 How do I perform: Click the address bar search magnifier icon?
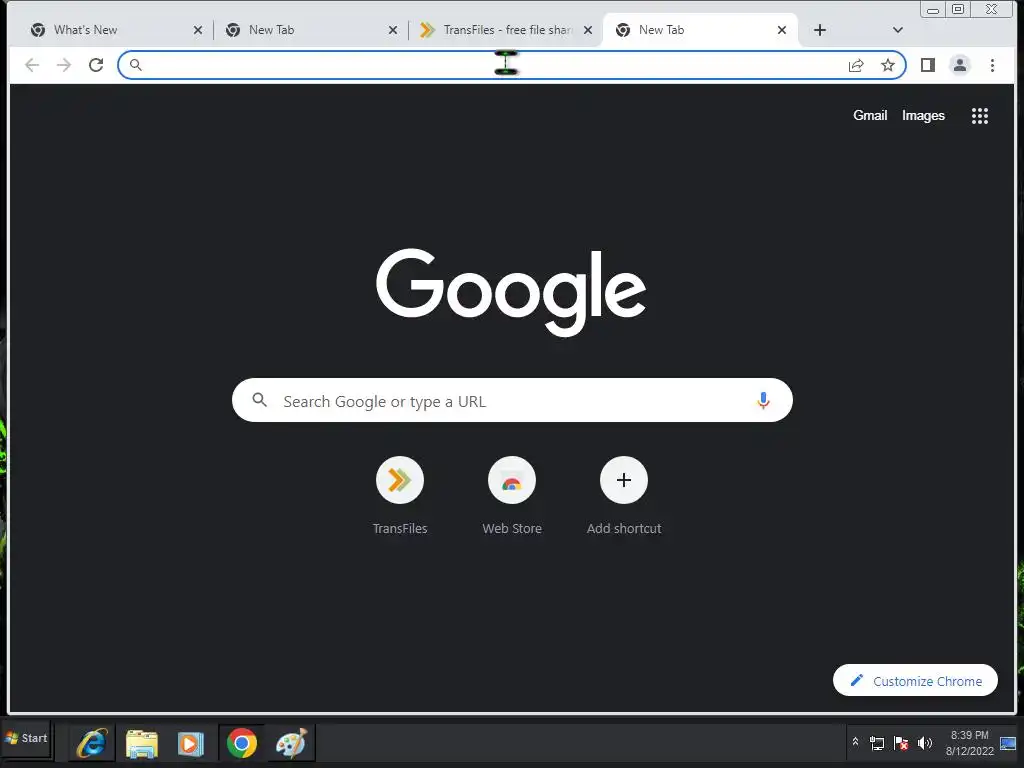pyautogui.click(x=135, y=65)
